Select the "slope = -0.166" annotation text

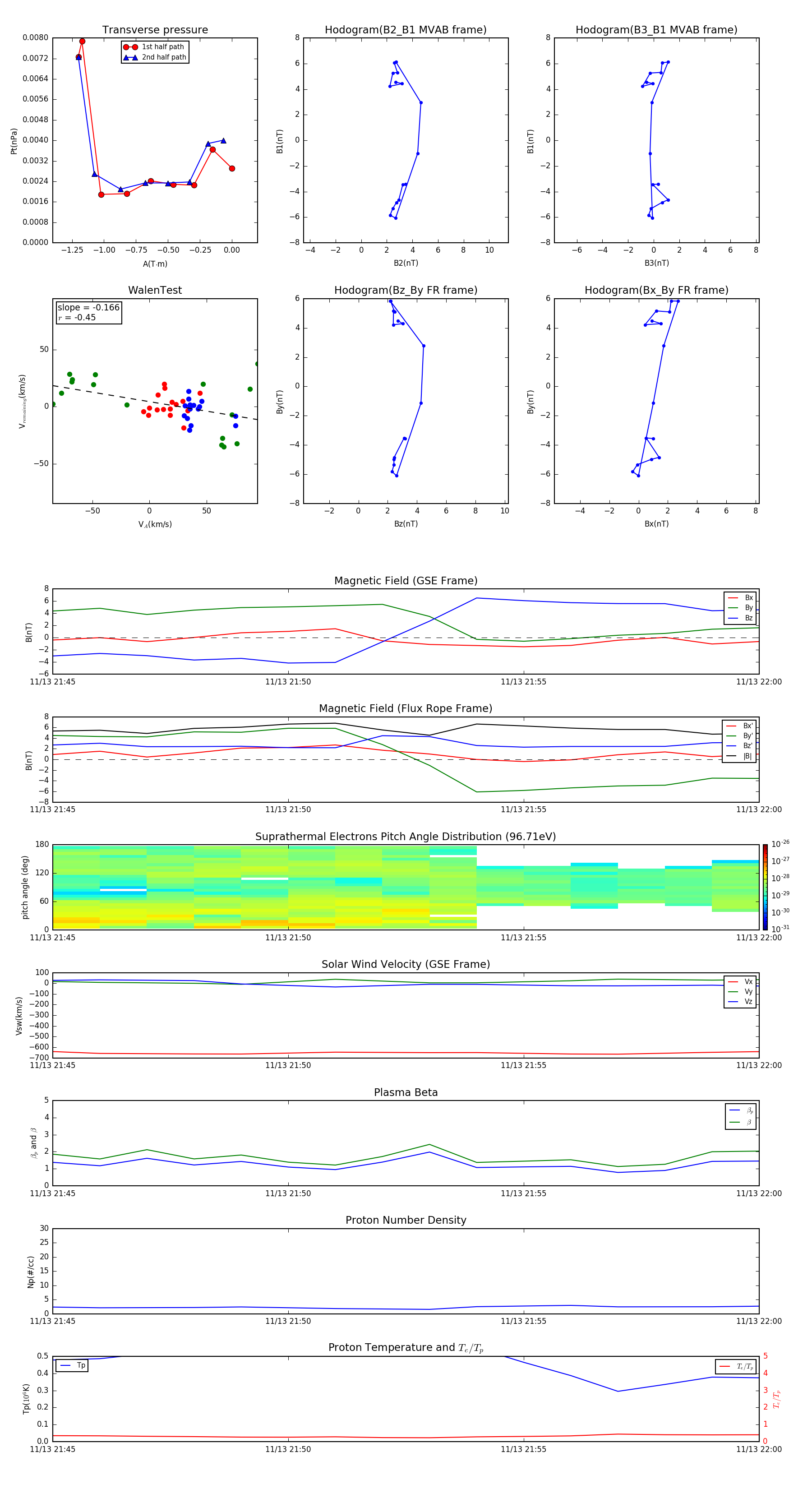pyautogui.click(x=88, y=308)
